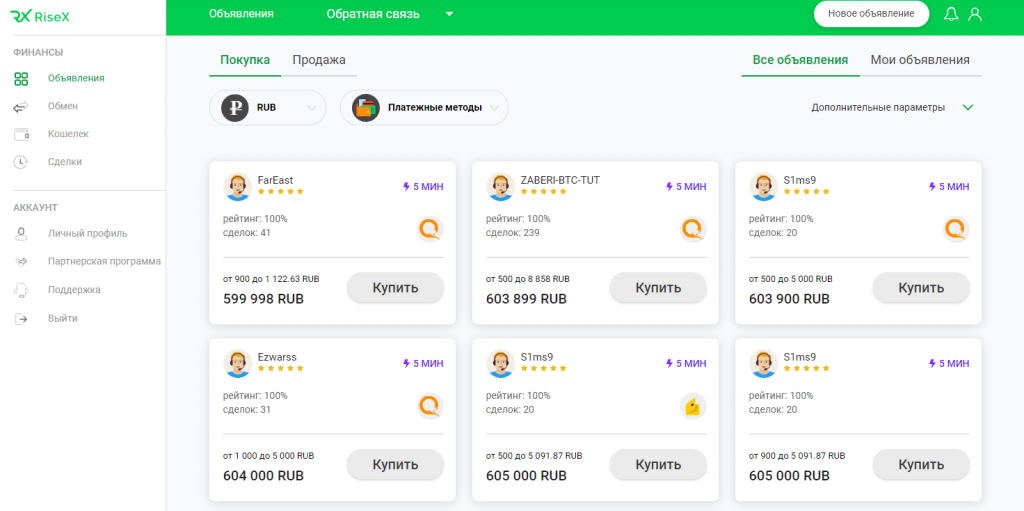Click the Ezwarss seller avatar
Image resolution: width=1024 pixels, height=511 pixels.
click(238, 363)
